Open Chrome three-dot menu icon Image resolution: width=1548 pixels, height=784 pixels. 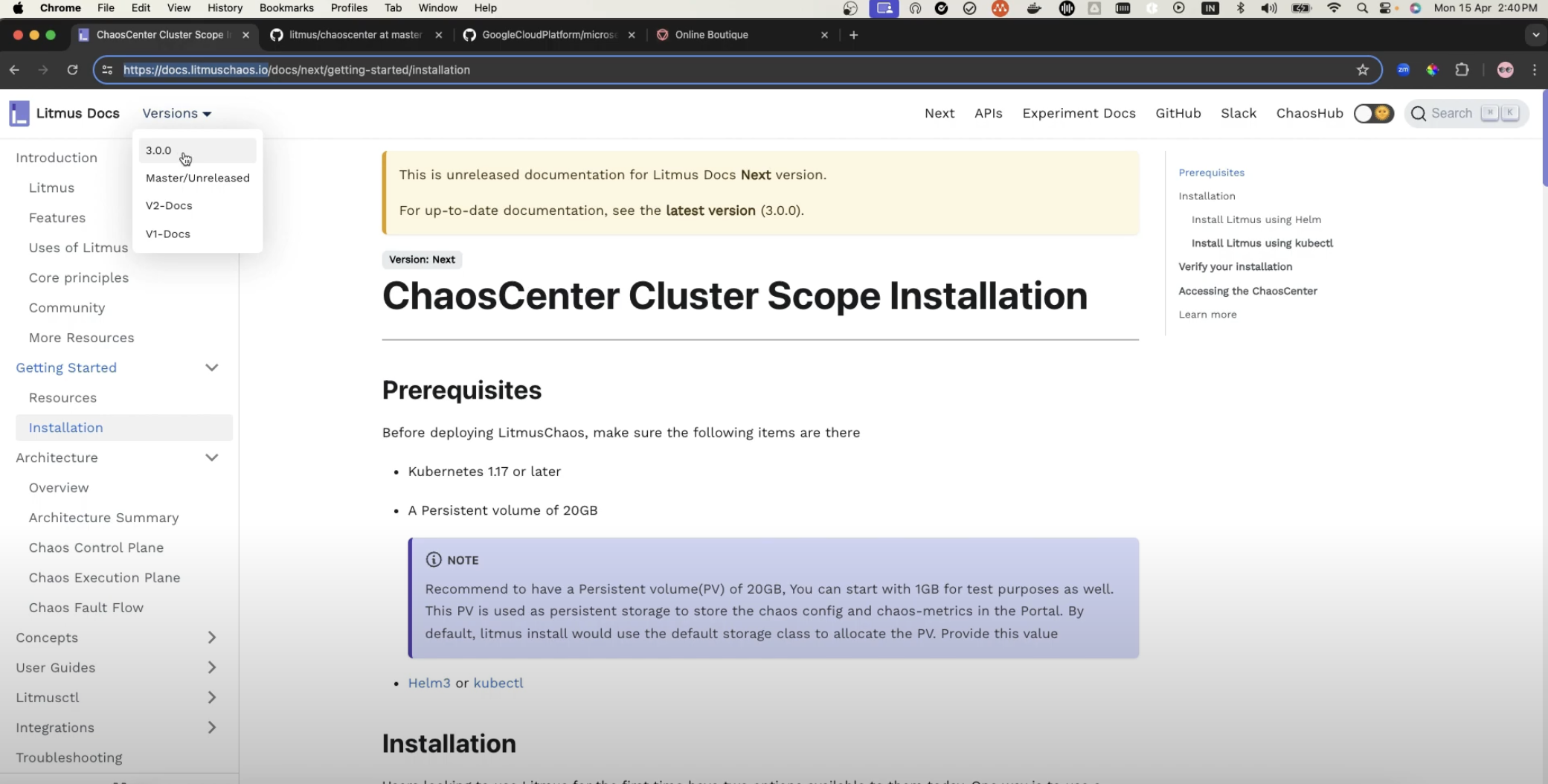(x=1535, y=70)
